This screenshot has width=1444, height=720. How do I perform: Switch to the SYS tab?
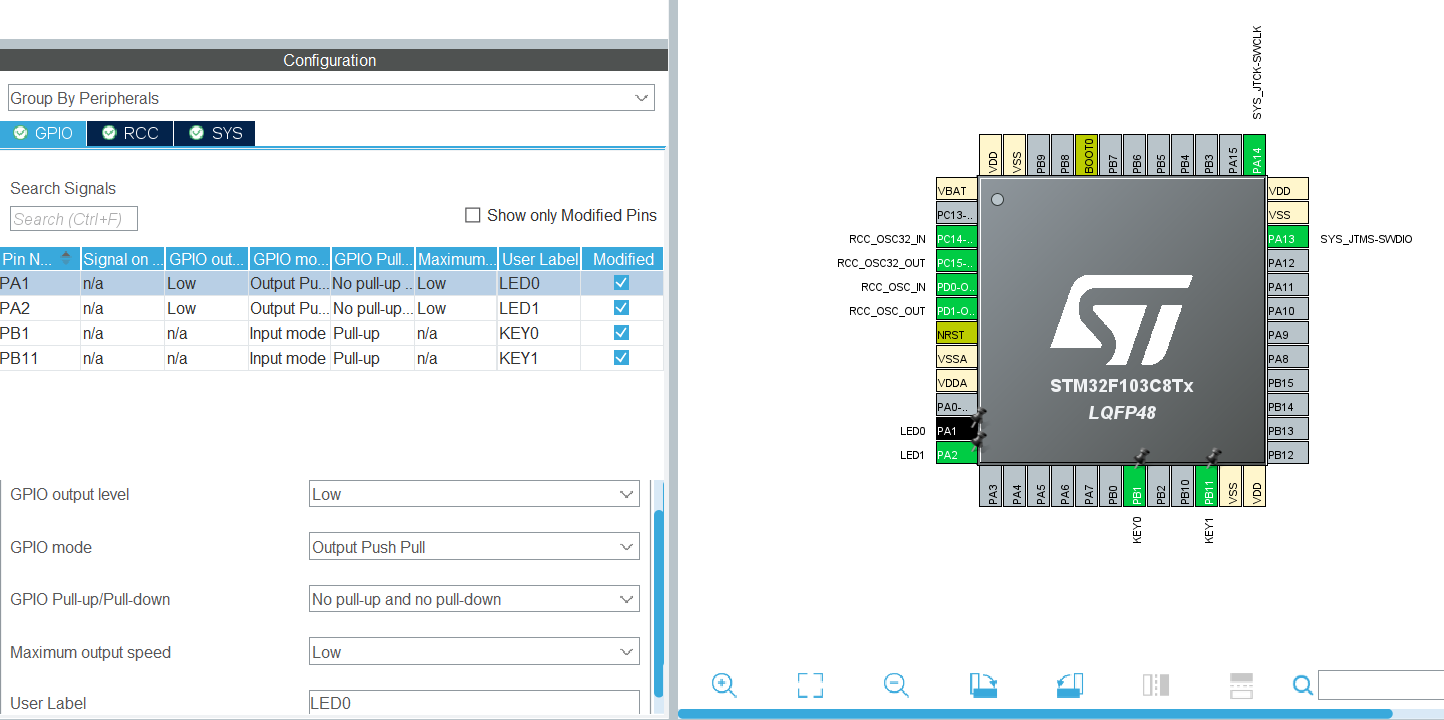tap(215, 133)
